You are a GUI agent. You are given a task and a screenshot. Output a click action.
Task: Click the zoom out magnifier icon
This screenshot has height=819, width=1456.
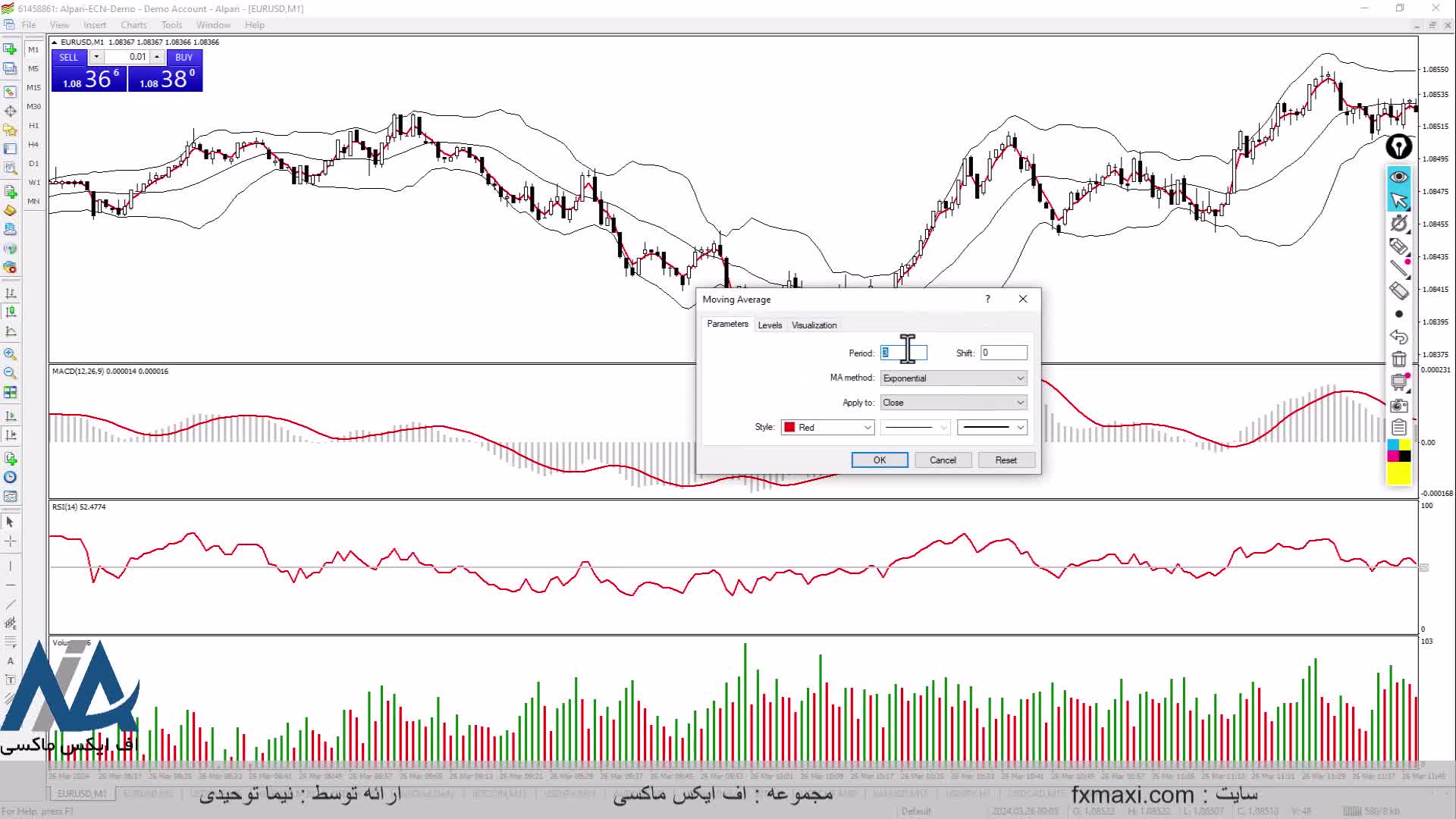tap(10, 373)
